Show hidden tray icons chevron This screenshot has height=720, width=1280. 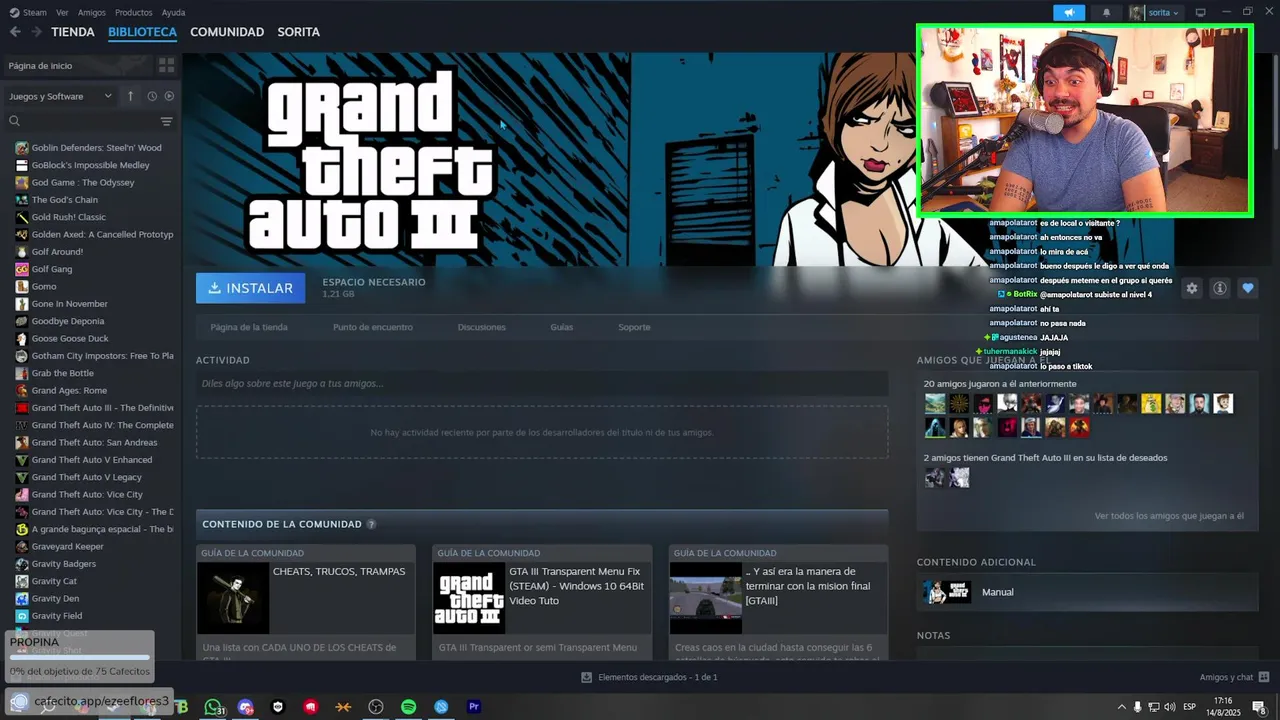pyautogui.click(x=1121, y=707)
